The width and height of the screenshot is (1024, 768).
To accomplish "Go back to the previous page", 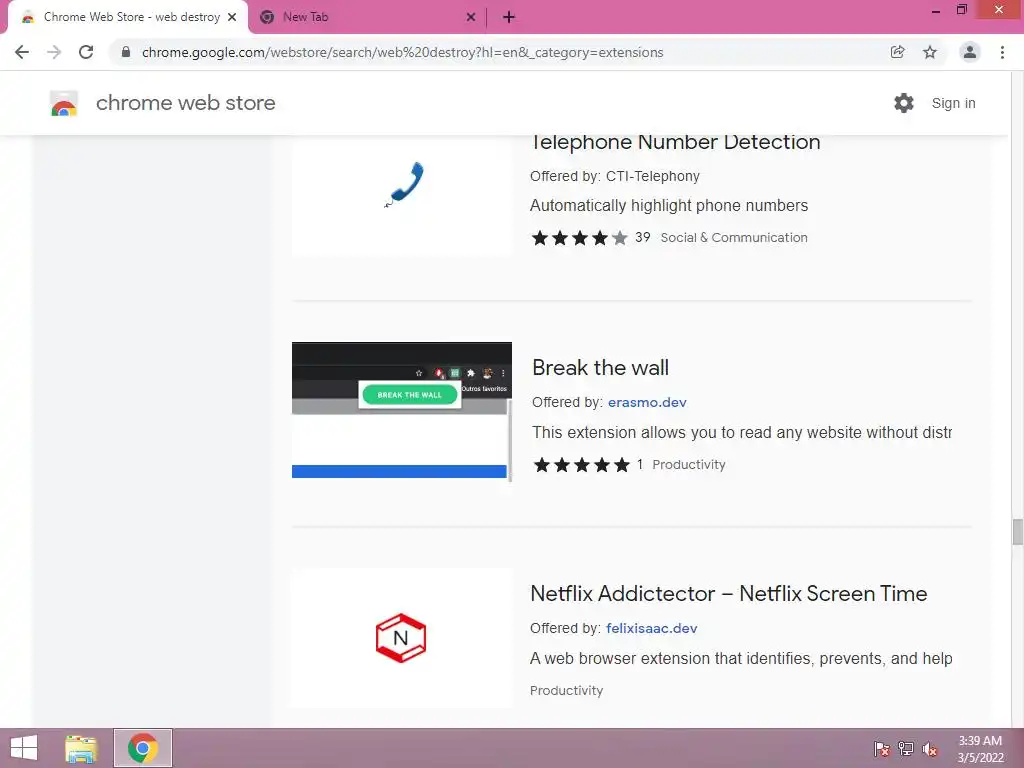I will click(22, 52).
